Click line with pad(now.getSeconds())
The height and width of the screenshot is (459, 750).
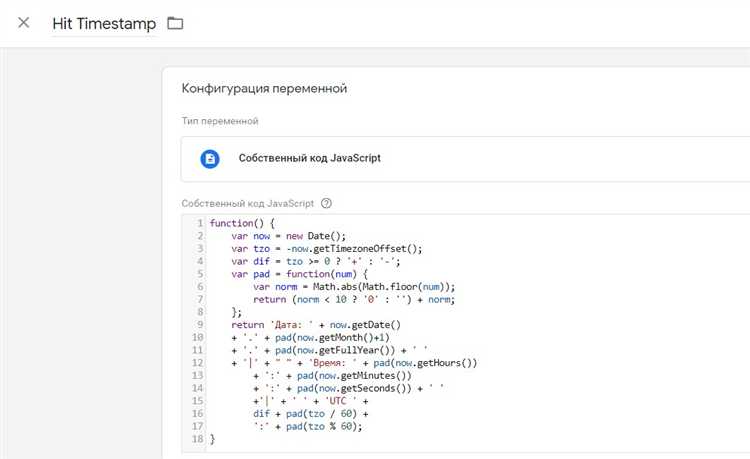pyautogui.click(x=348, y=388)
